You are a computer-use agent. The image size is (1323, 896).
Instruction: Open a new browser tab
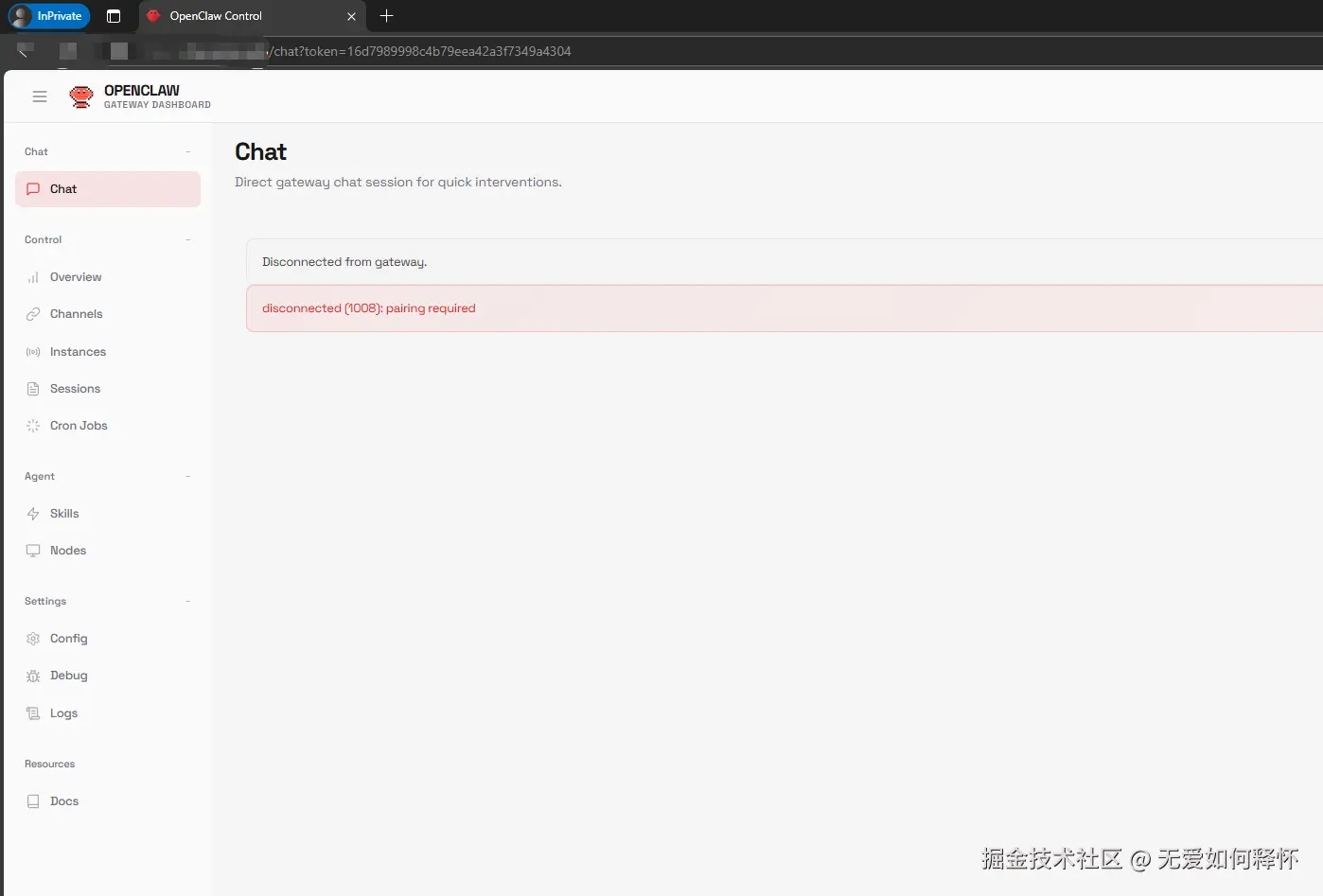coord(386,16)
